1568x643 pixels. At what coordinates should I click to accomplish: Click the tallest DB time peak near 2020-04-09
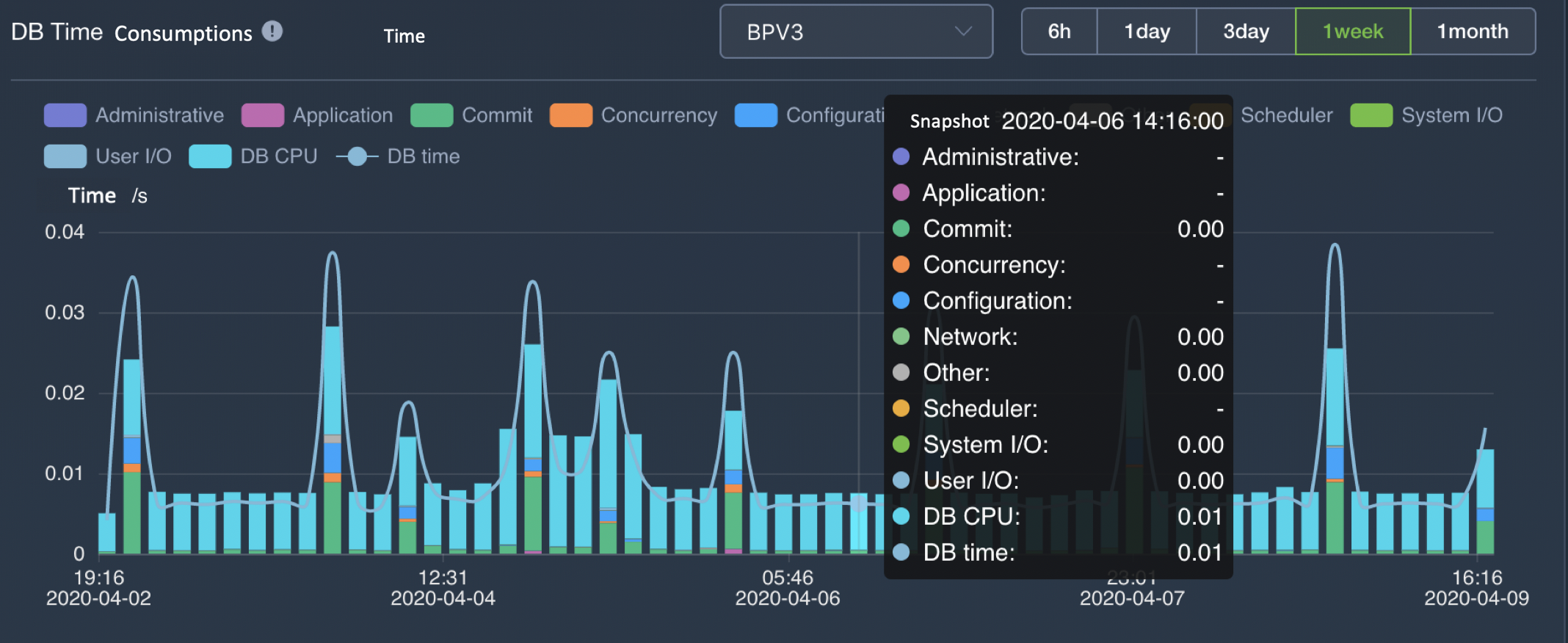(1335, 246)
